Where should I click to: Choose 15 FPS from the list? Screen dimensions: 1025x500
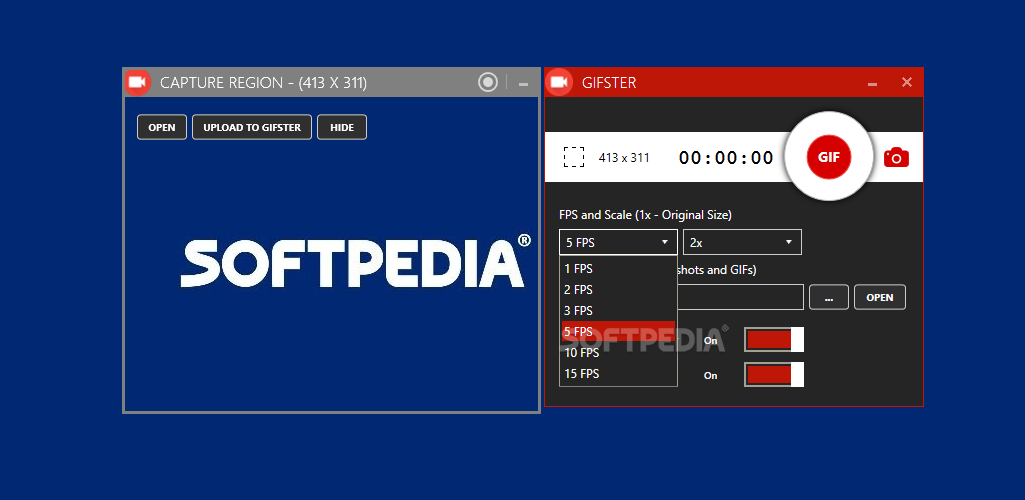point(618,373)
